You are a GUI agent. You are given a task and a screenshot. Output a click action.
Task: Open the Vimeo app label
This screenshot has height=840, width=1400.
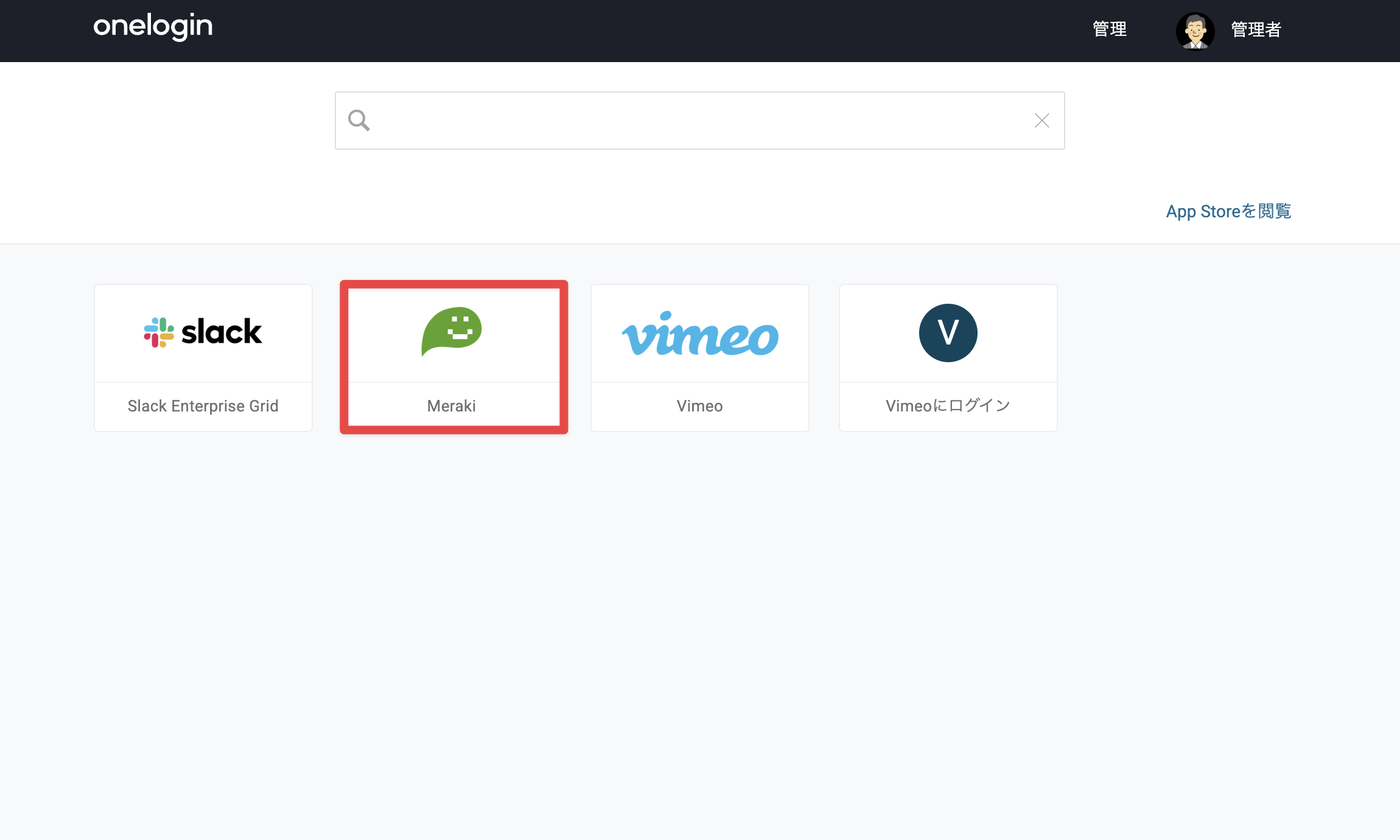coord(700,406)
